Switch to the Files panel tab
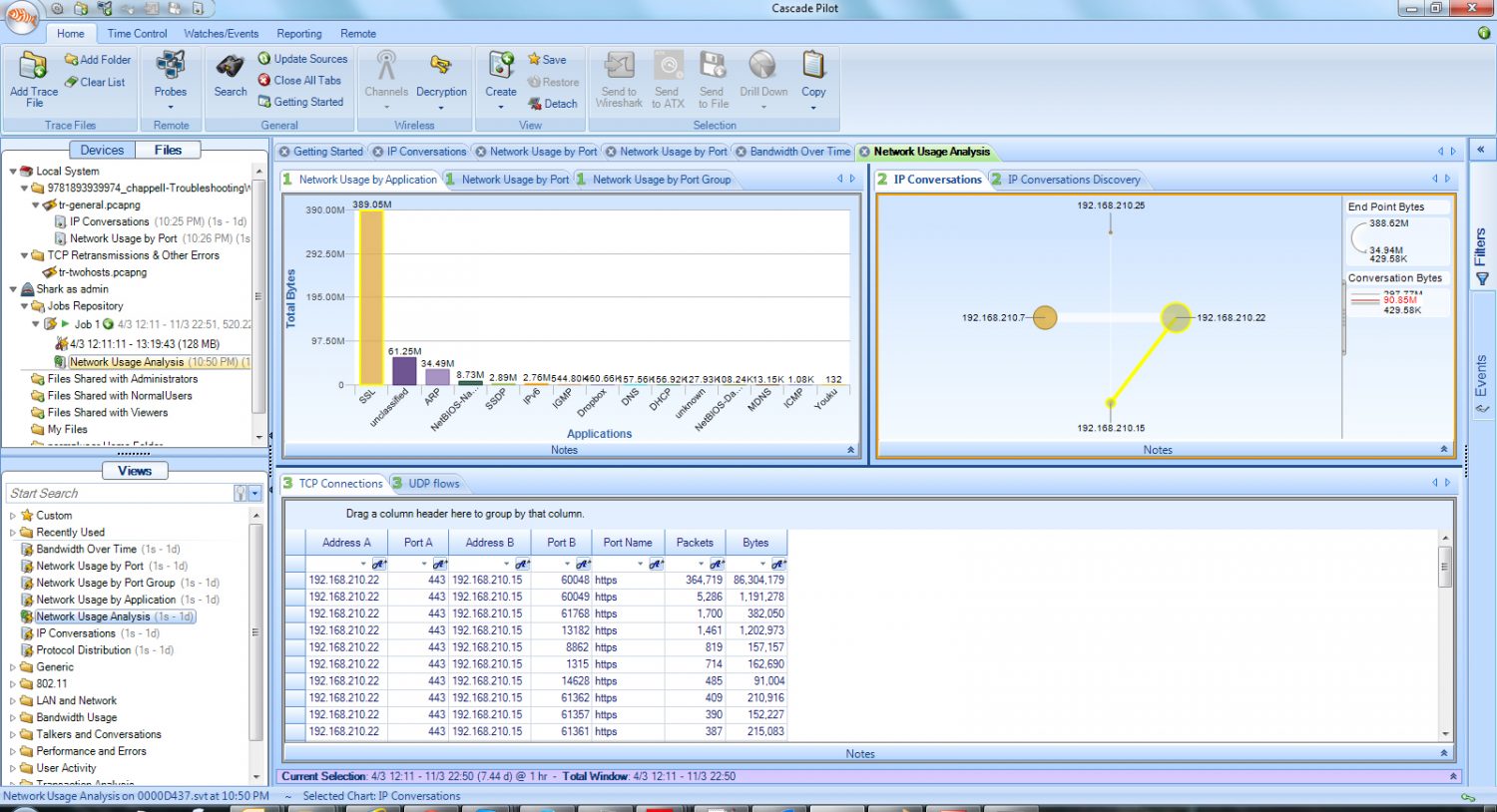 coord(168,150)
